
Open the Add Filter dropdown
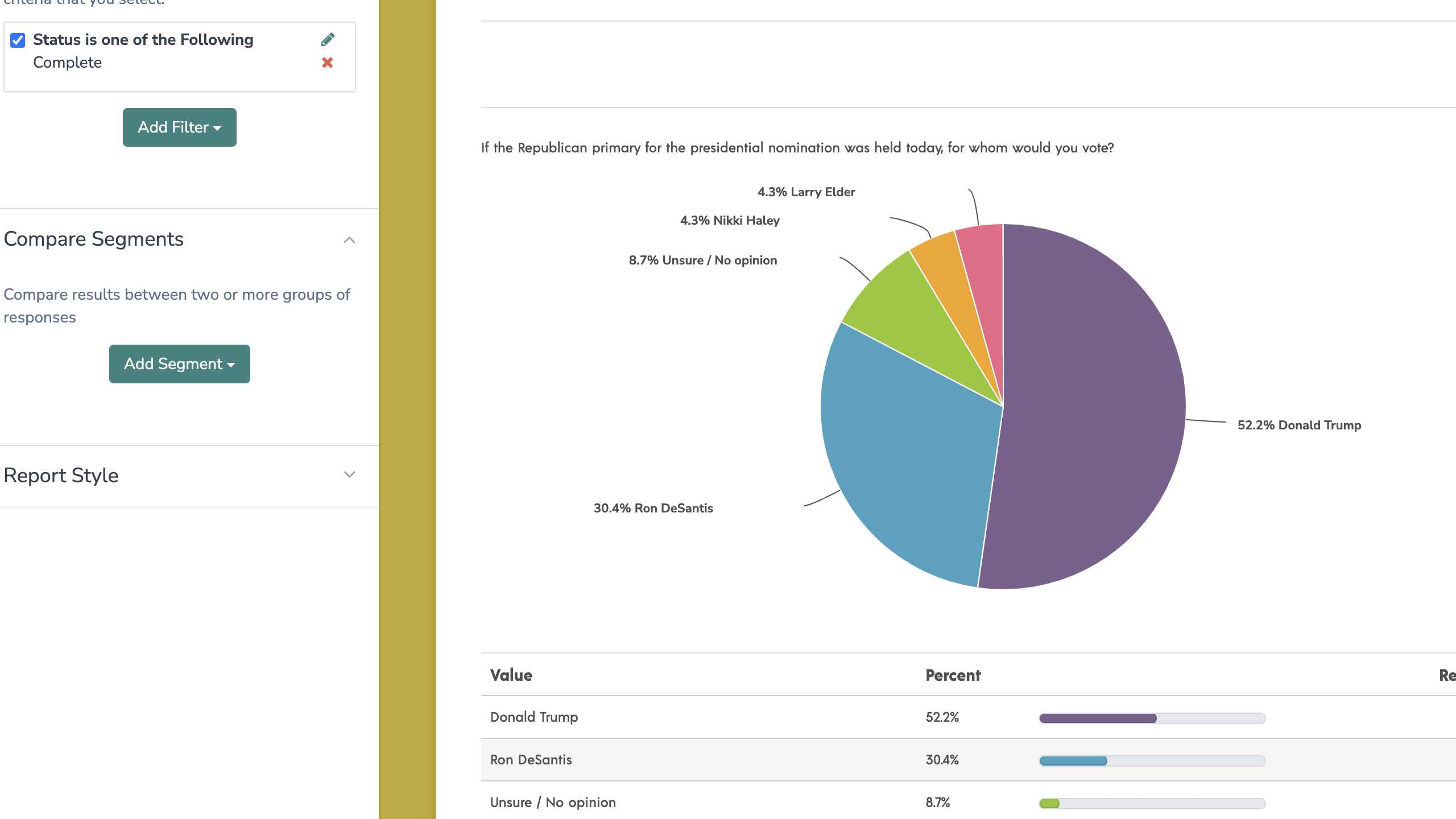pyautogui.click(x=180, y=127)
